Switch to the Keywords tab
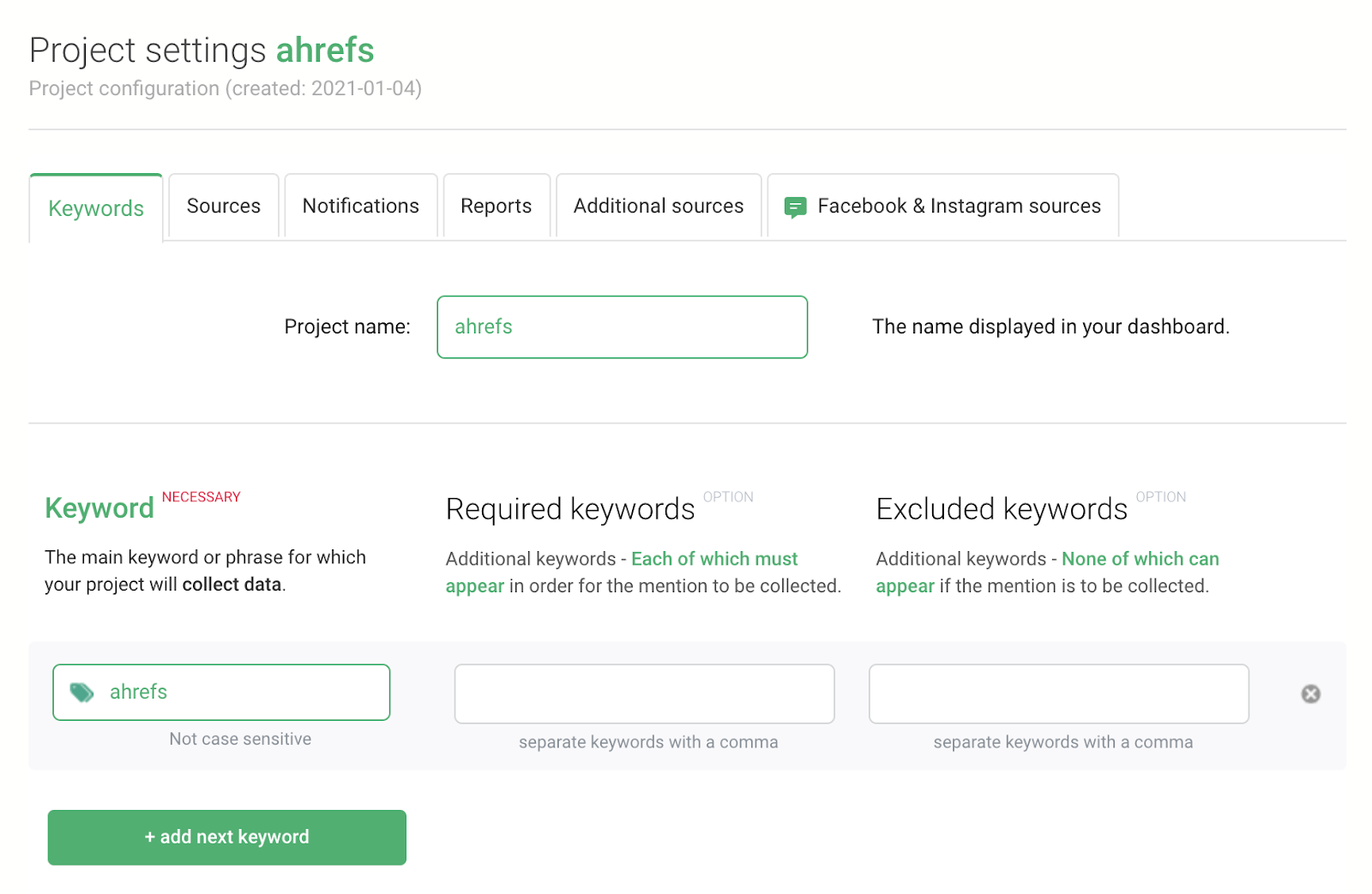Viewport: 1372px width, 894px height. tap(96, 208)
